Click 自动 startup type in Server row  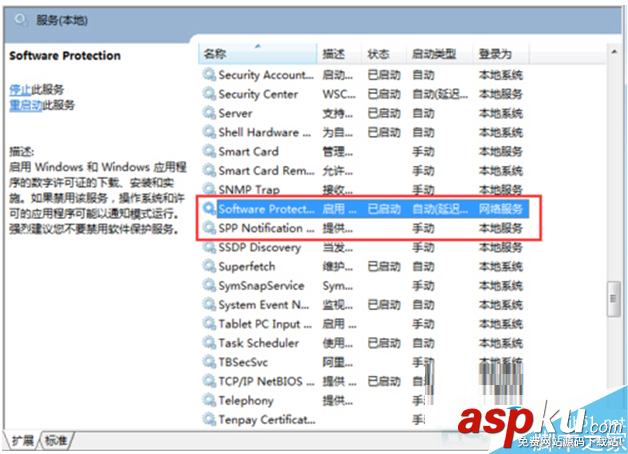423,113
